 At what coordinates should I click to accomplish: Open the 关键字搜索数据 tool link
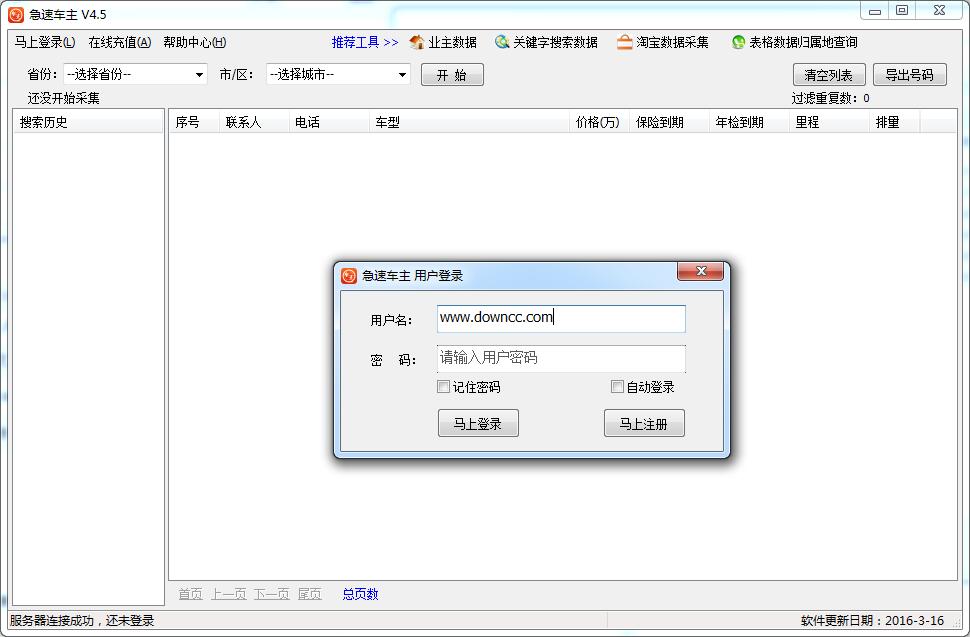[x=546, y=42]
